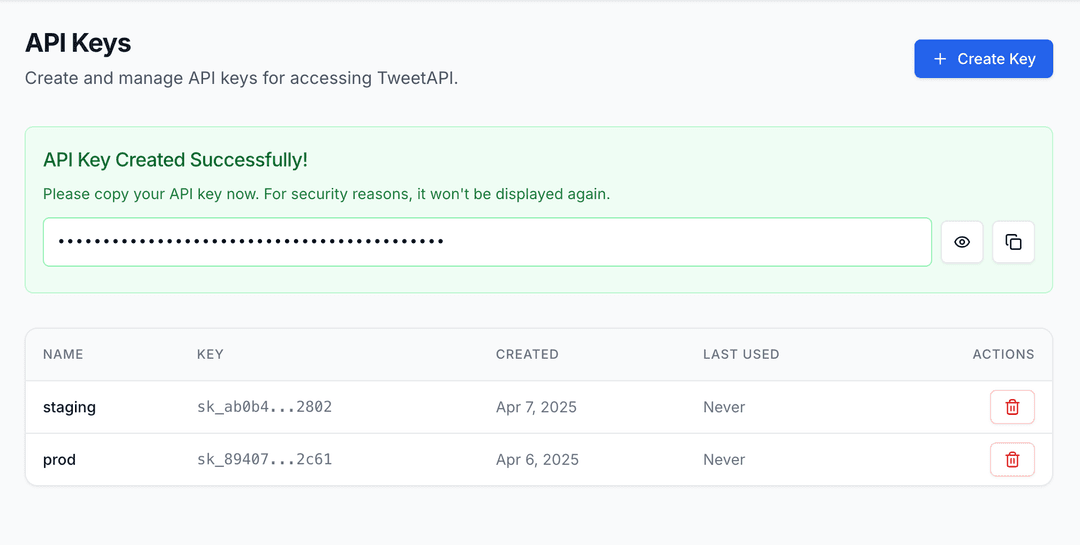Click the KEY column header
The height and width of the screenshot is (545, 1080).
(x=210, y=354)
